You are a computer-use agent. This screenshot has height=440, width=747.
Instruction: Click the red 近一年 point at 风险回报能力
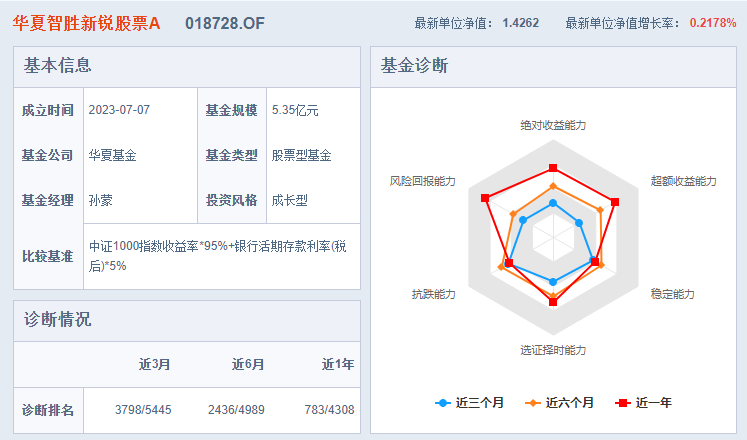(486, 197)
